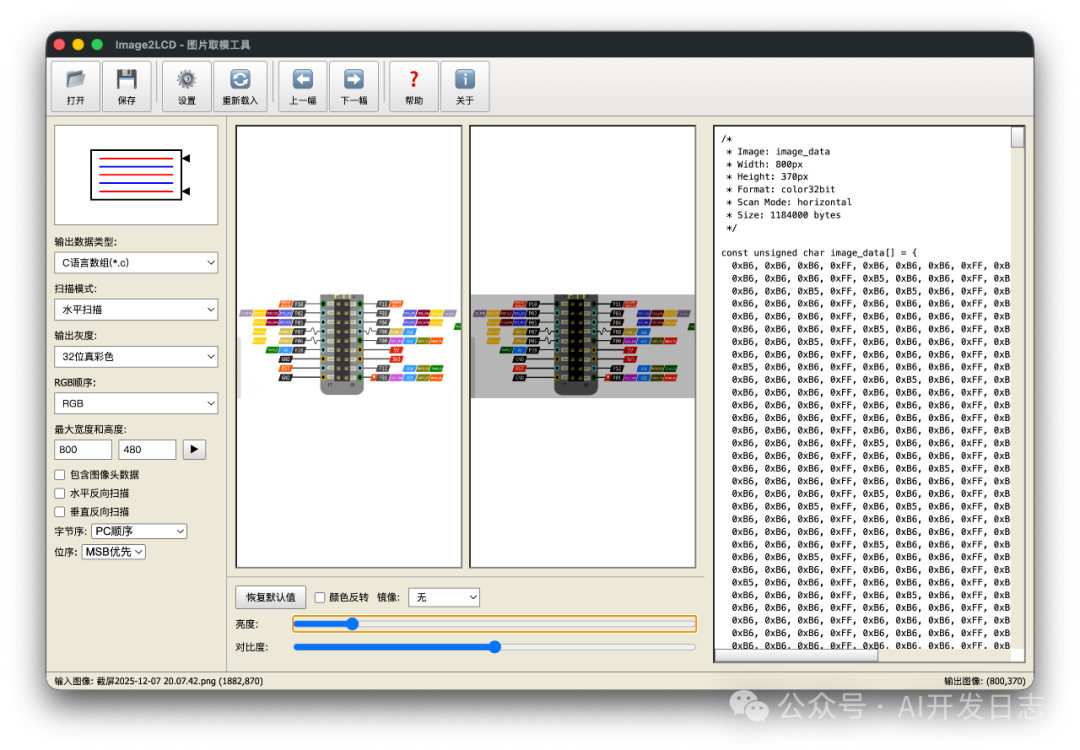
Task: Toggle 垂直反向扫描 checkbox
Action: 60,512
